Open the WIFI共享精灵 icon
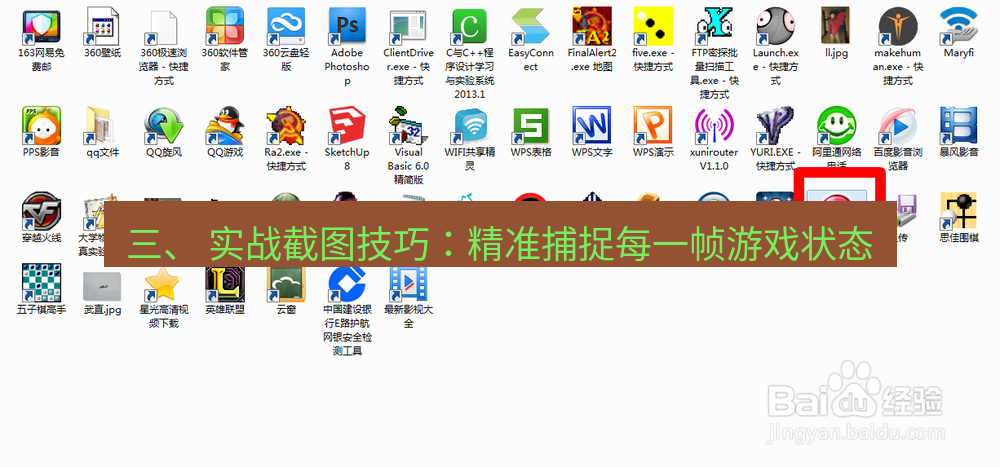This screenshot has width=1000, height=467. pyautogui.click(x=470, y=125)
